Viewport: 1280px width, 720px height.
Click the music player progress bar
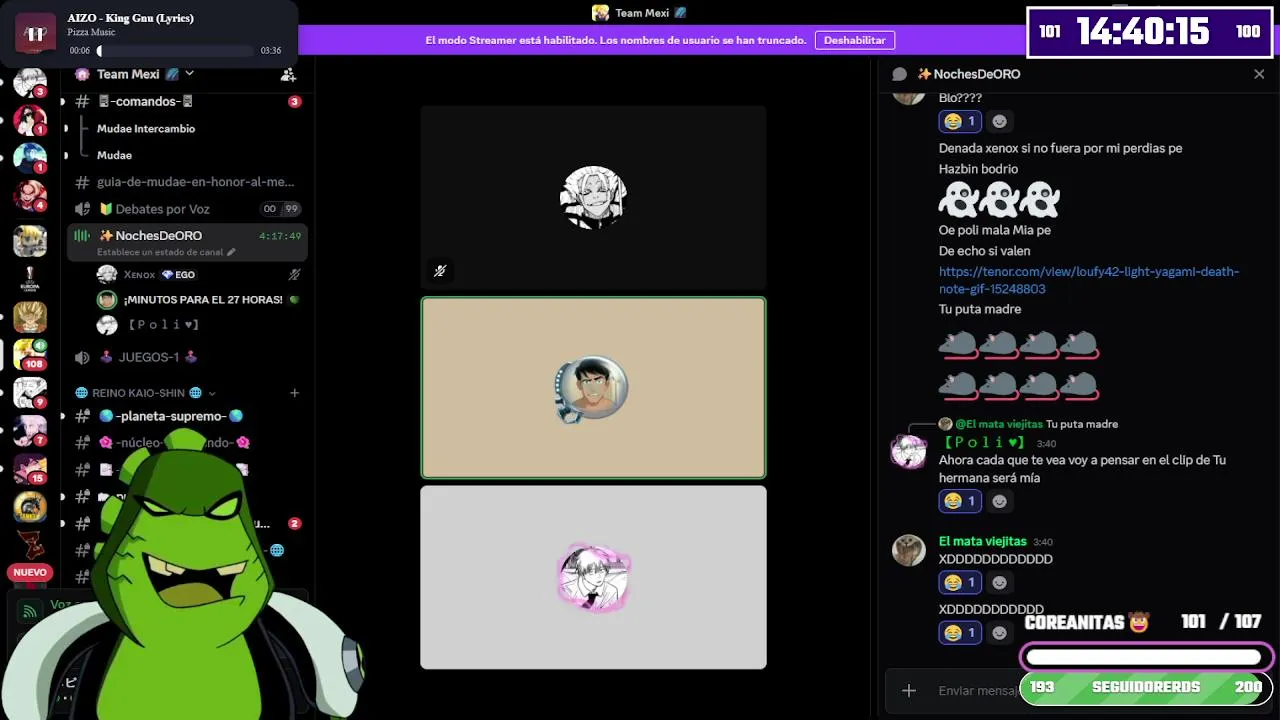(175, 50)
